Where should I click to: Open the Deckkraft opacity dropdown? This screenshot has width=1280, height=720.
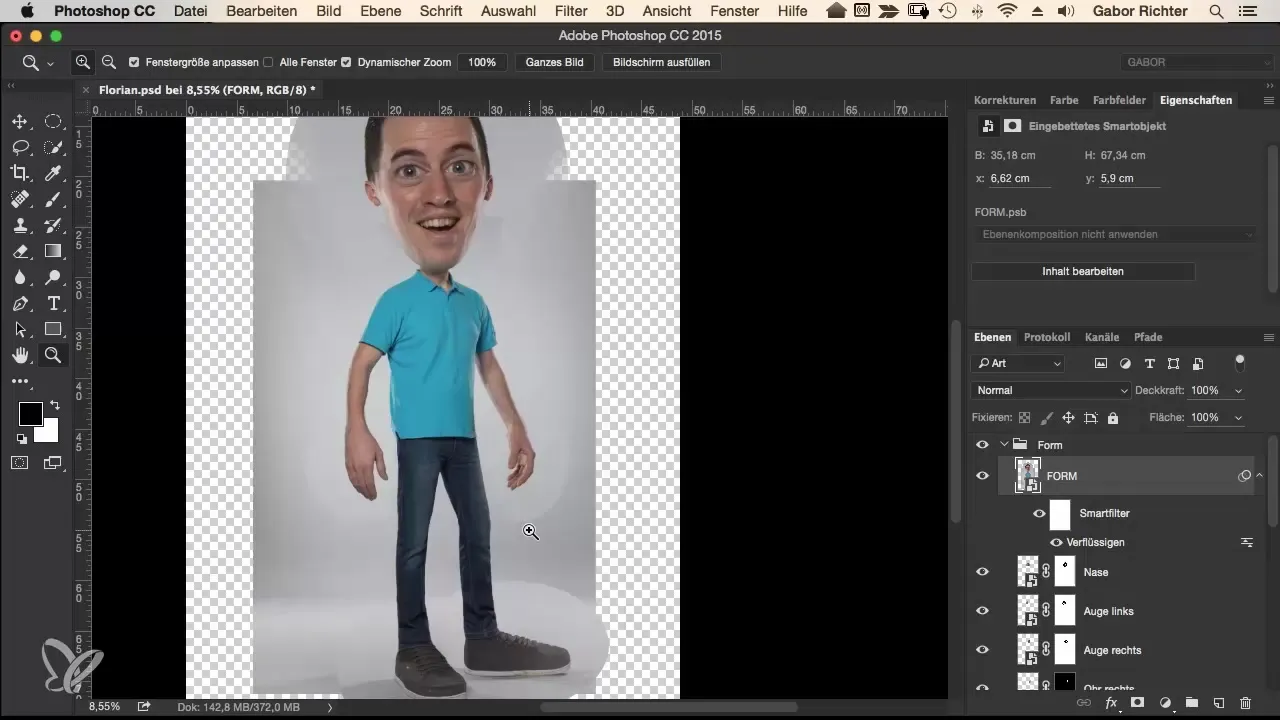pos(1240,390)
